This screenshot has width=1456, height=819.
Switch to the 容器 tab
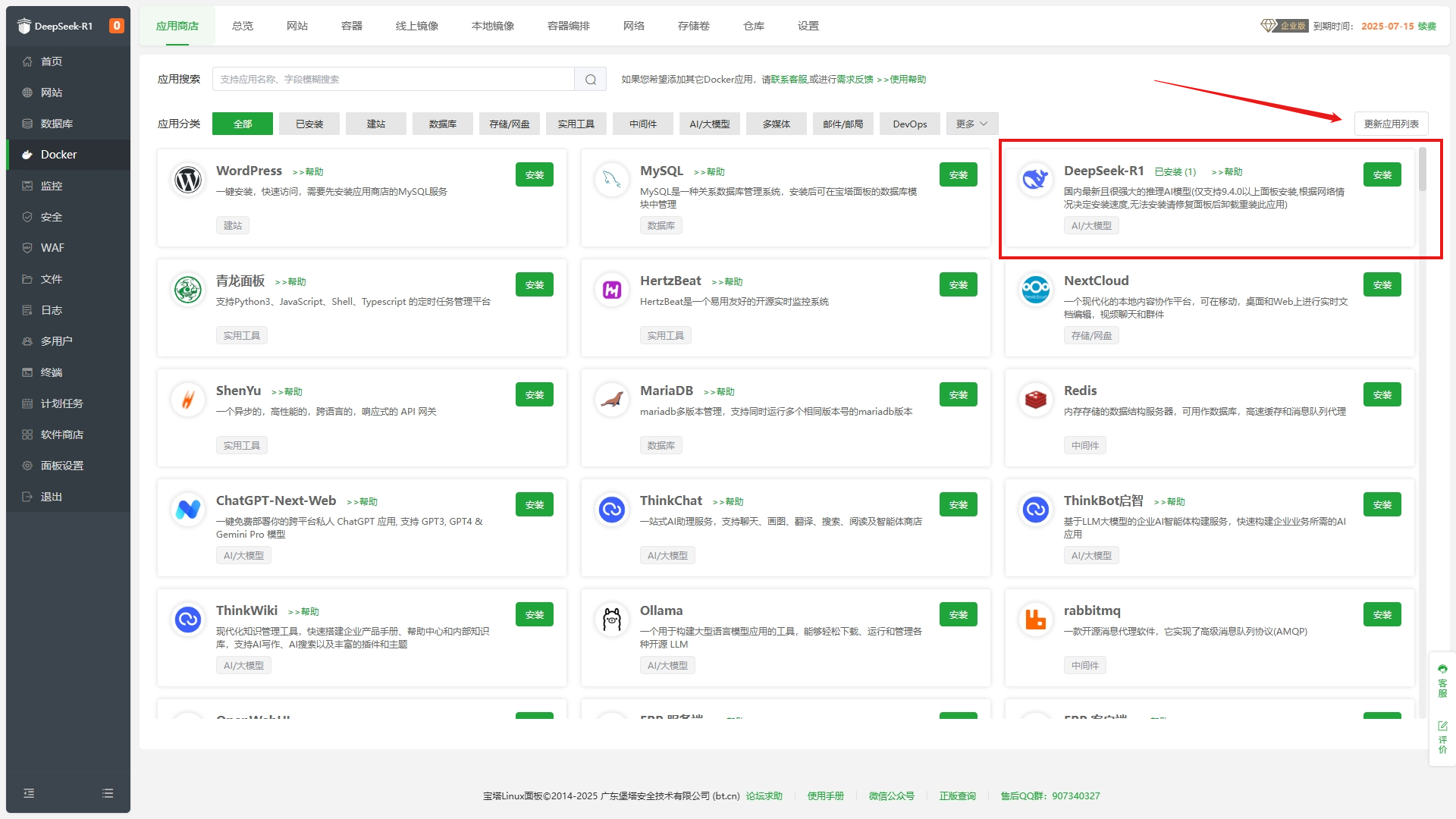click(352, 26)
